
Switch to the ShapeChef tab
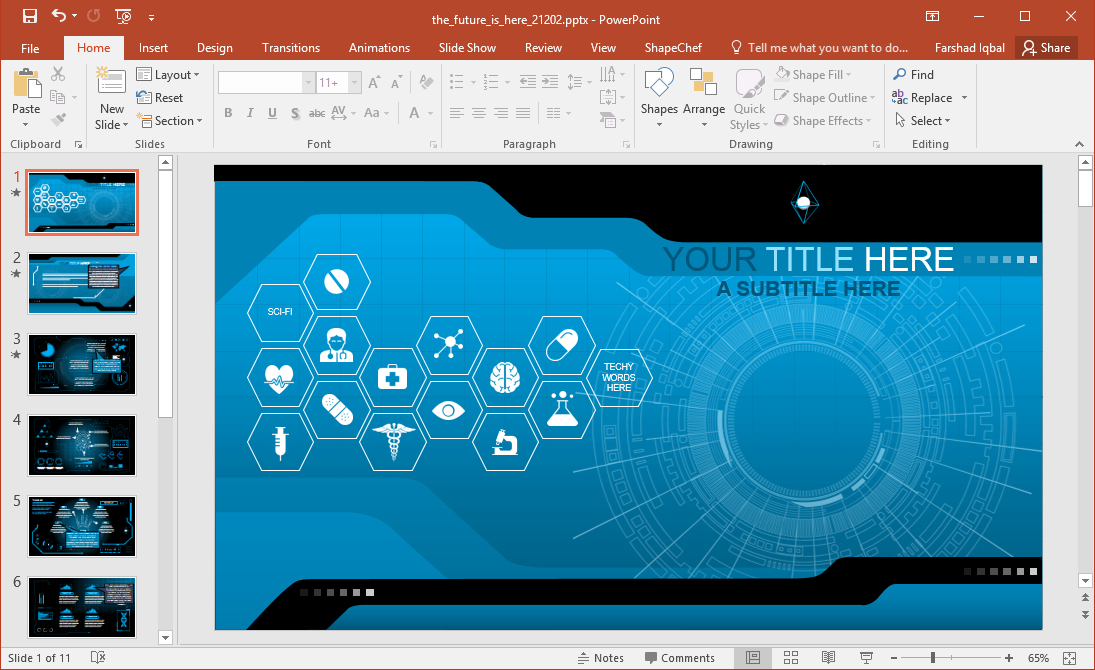(x=673, y=47)
